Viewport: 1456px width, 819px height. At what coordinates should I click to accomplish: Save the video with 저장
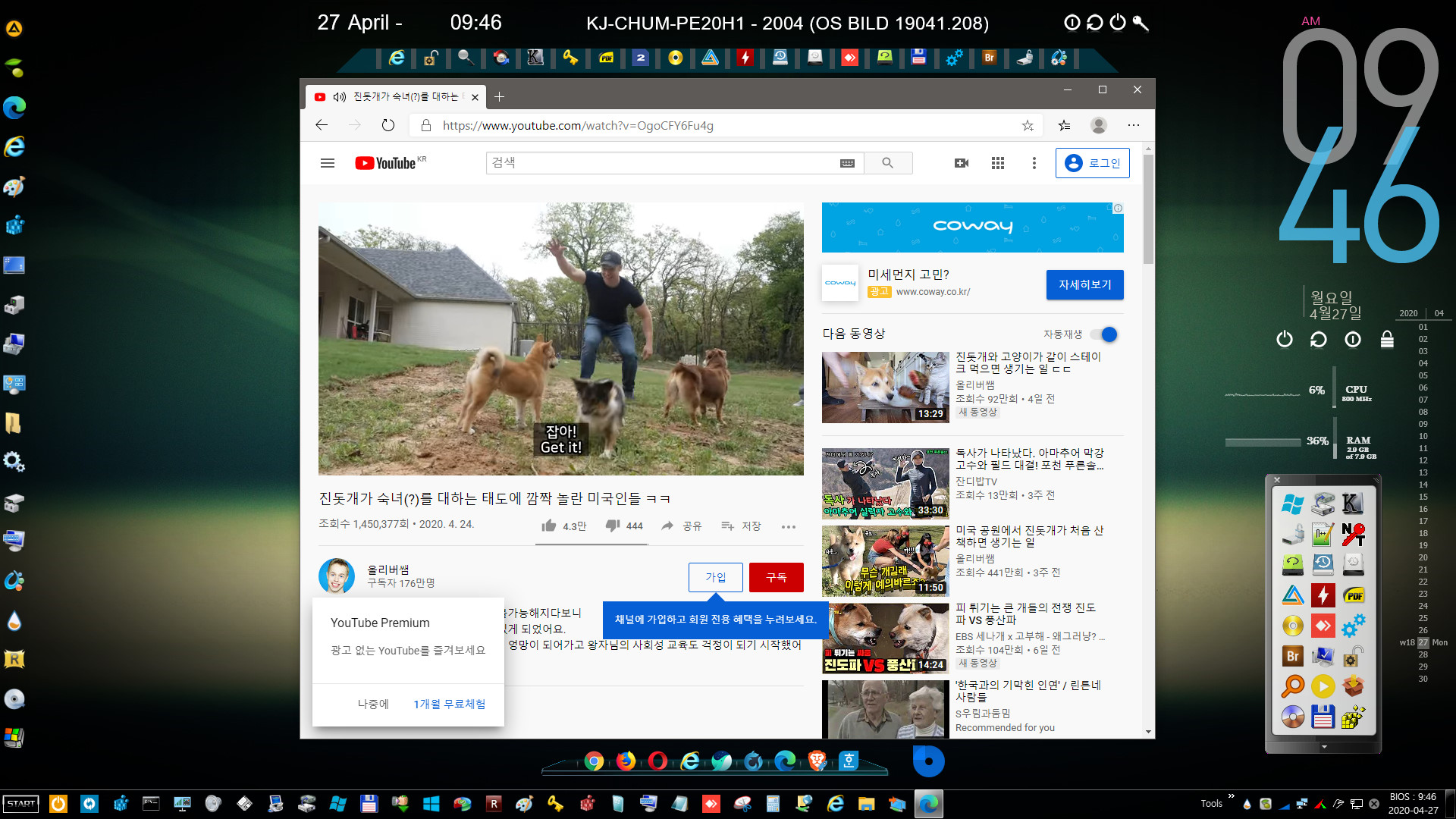(741, 526)
